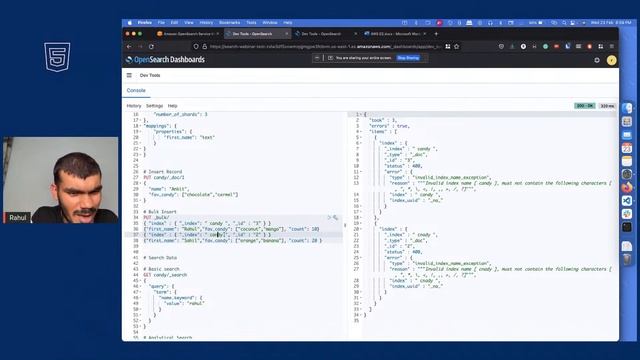Open the Bookmarks menu in the macOS menu bar
Image resolution: width=640 pixels, height=360 pixels.
tap(229, 23)
